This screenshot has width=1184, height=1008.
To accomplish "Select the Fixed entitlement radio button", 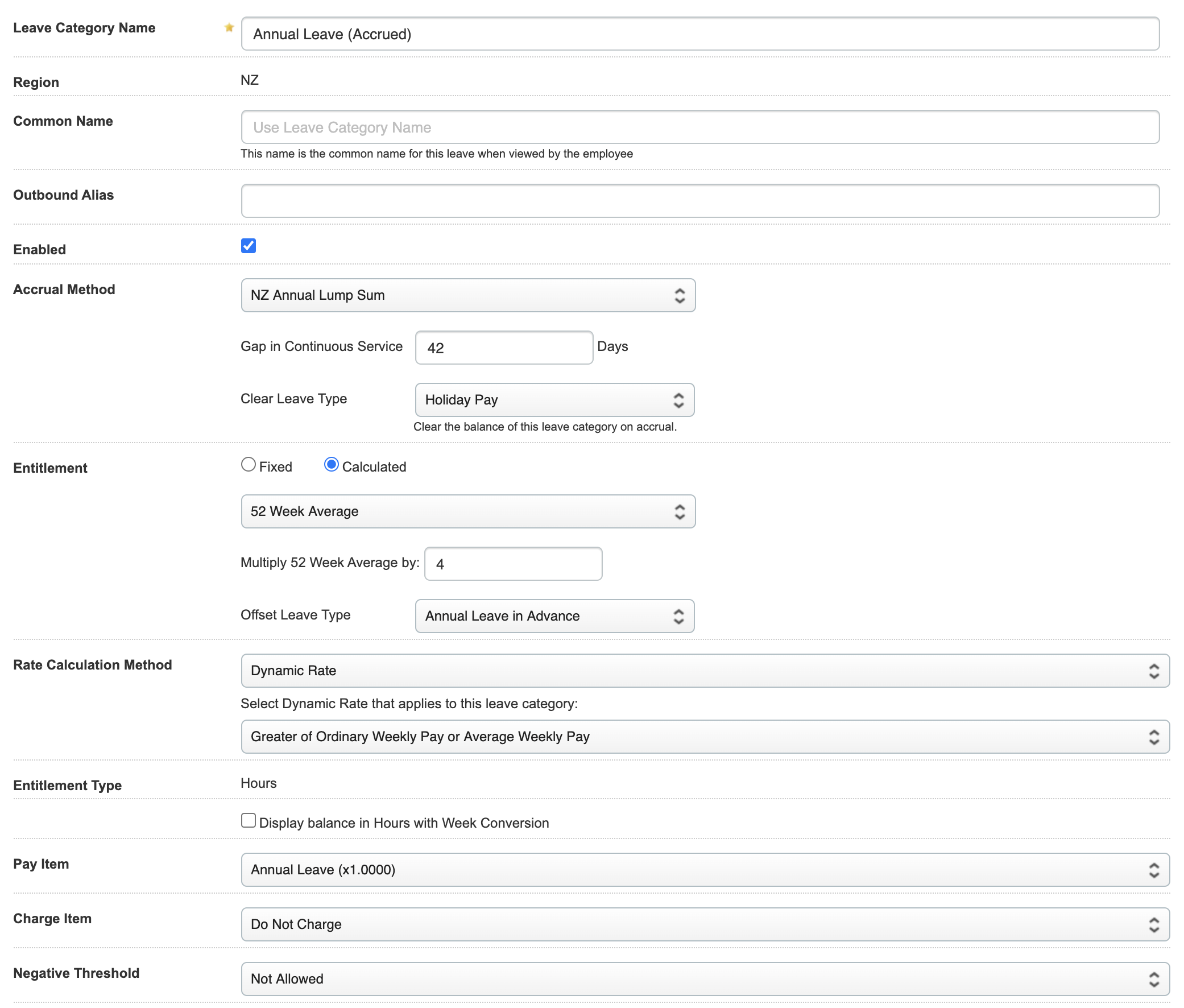I will click(x=248, y=465).
